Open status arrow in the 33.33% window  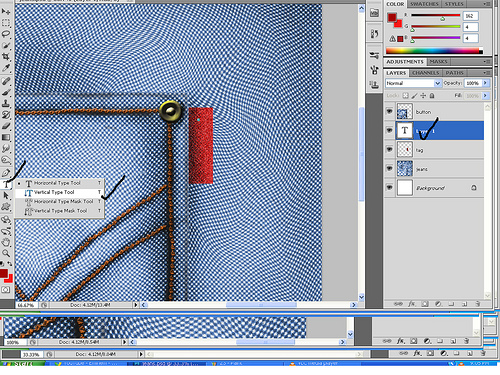click(x=141, y=354)
